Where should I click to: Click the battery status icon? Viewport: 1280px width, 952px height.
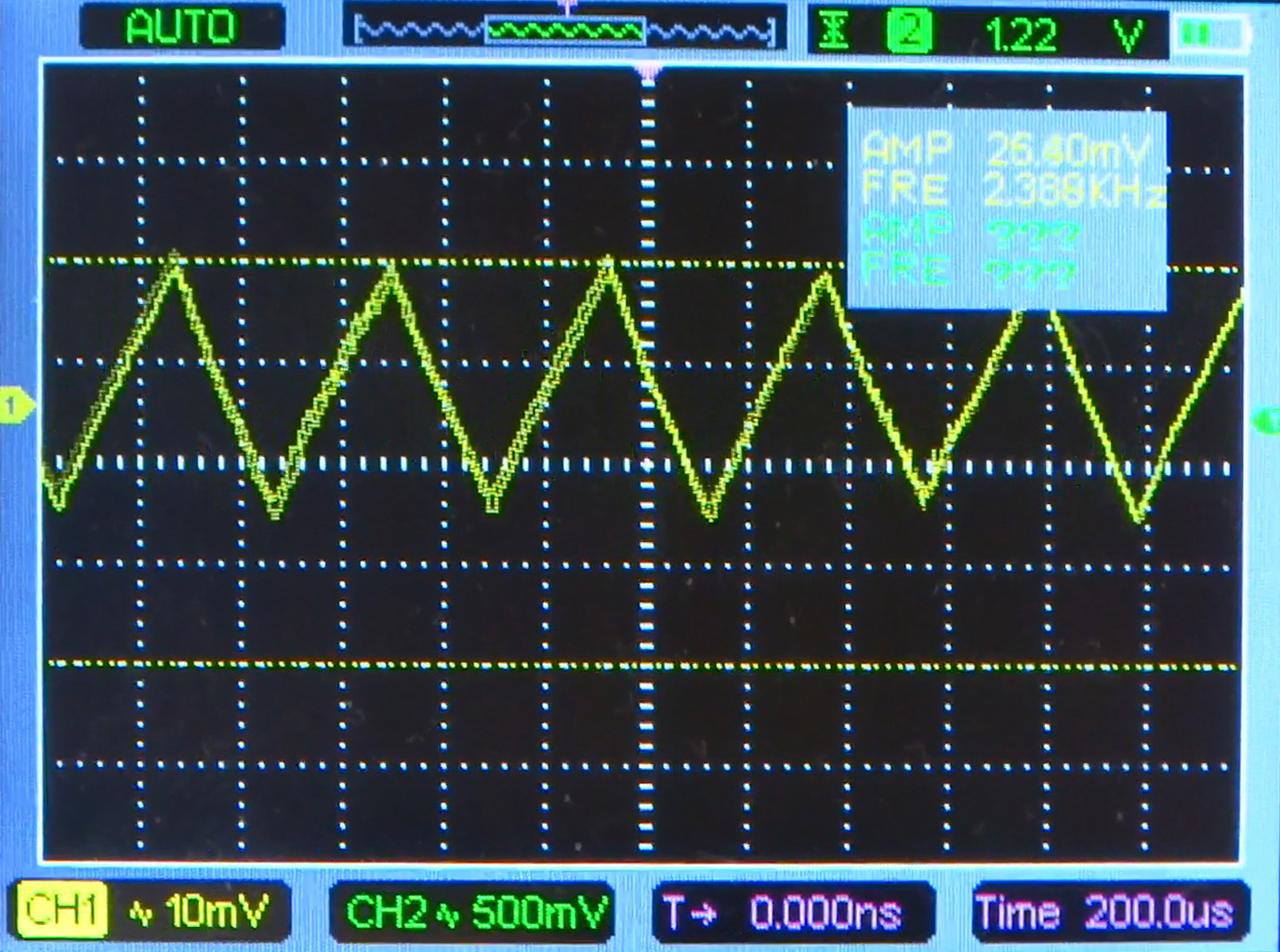[x=1212, y=34]
